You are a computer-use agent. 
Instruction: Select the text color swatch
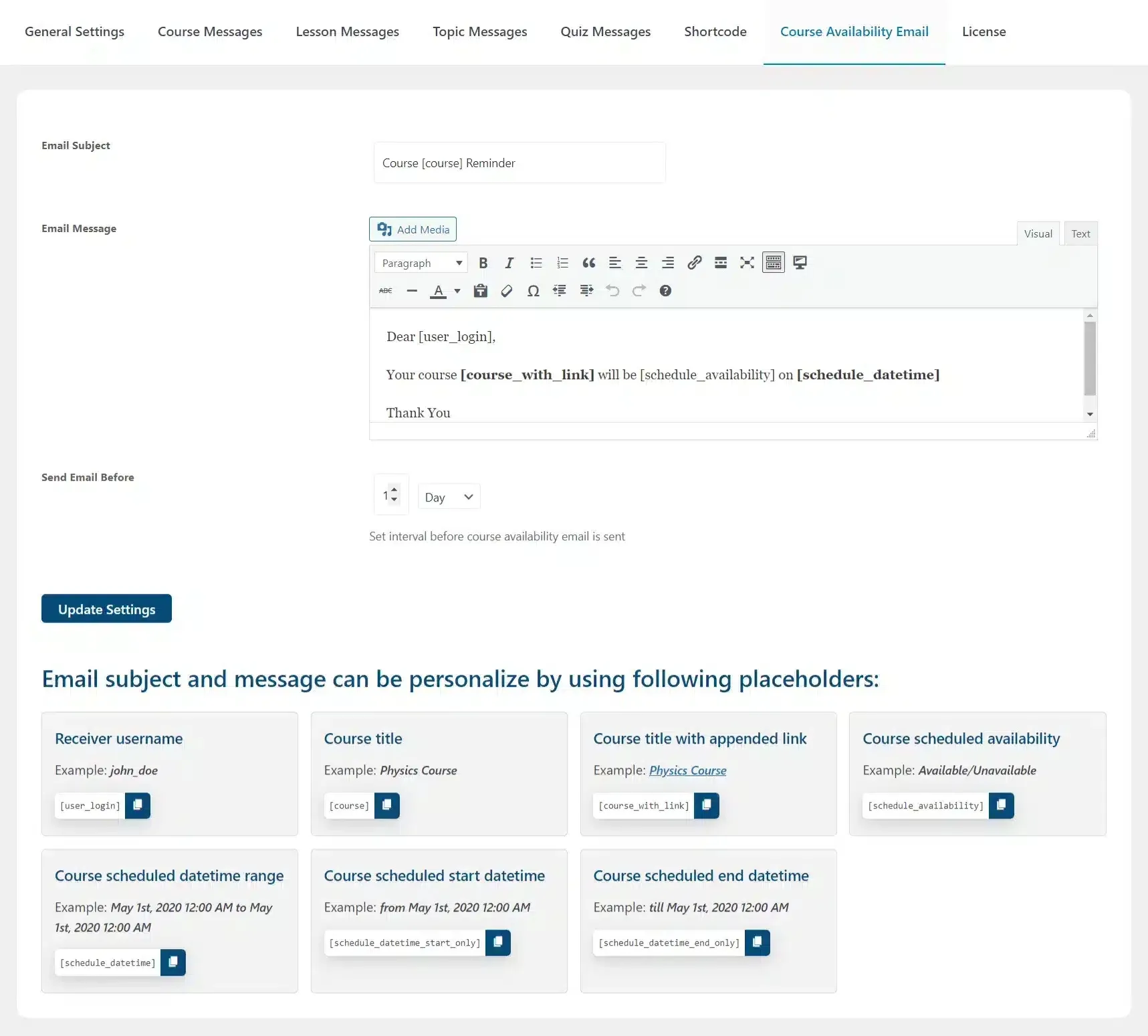pos(439,291)
